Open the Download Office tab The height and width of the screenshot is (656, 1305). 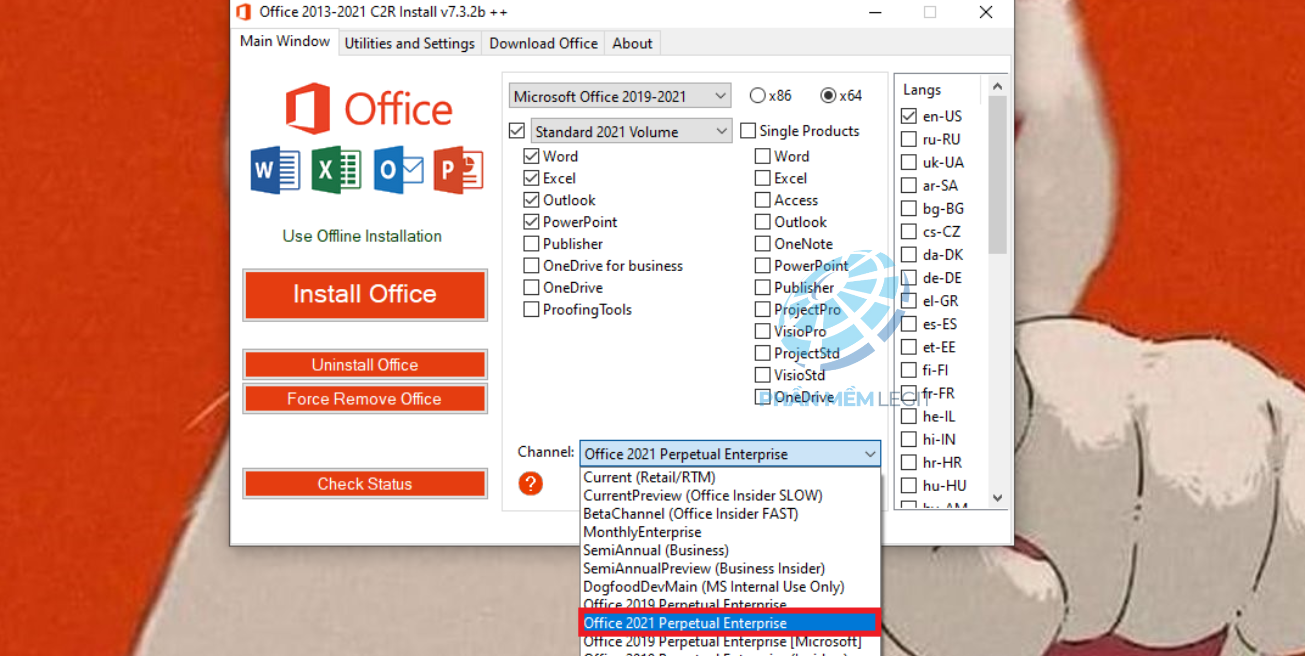point(544,43)
